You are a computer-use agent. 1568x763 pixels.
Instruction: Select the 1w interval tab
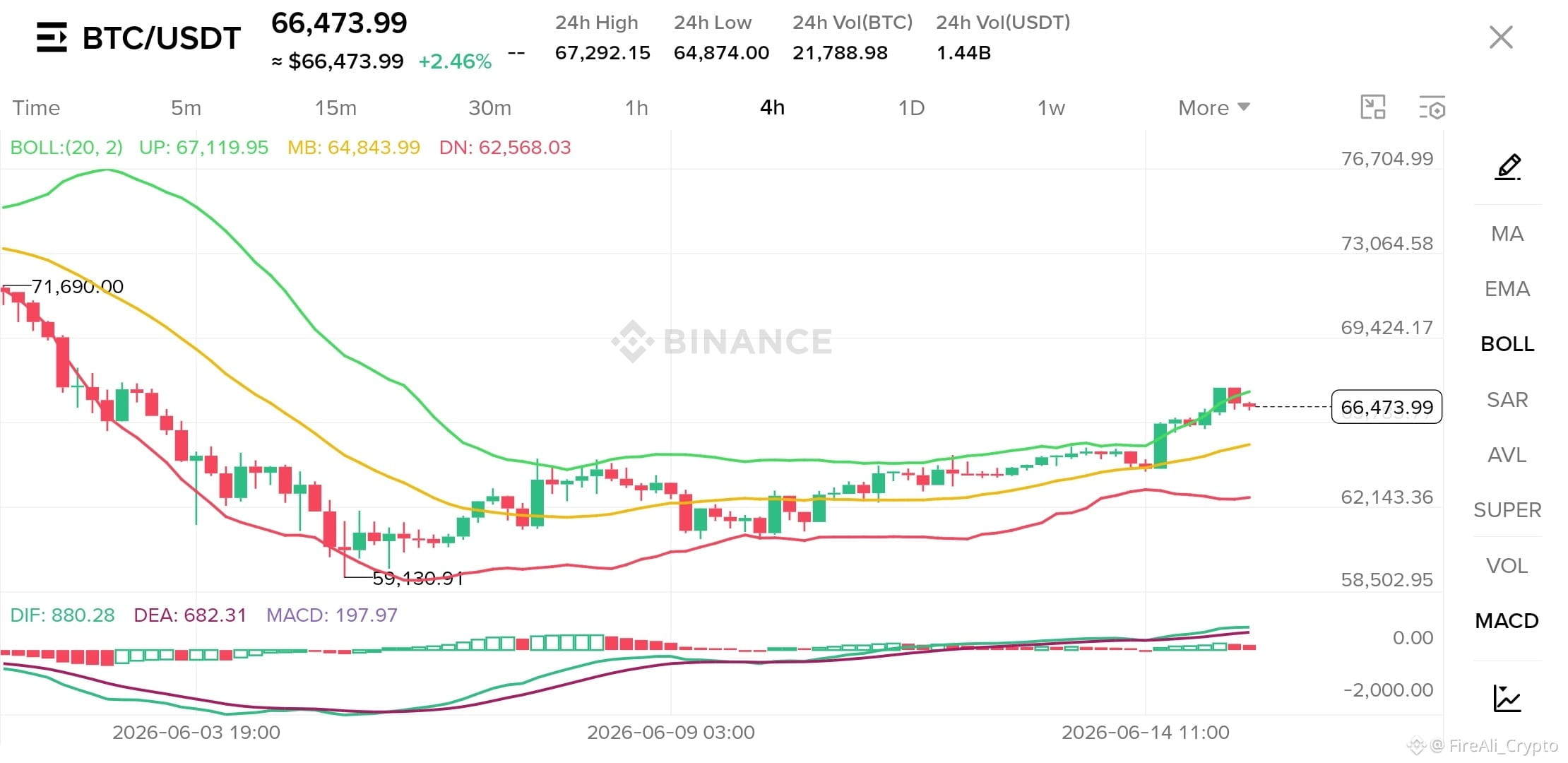[x=1051, y=107]
